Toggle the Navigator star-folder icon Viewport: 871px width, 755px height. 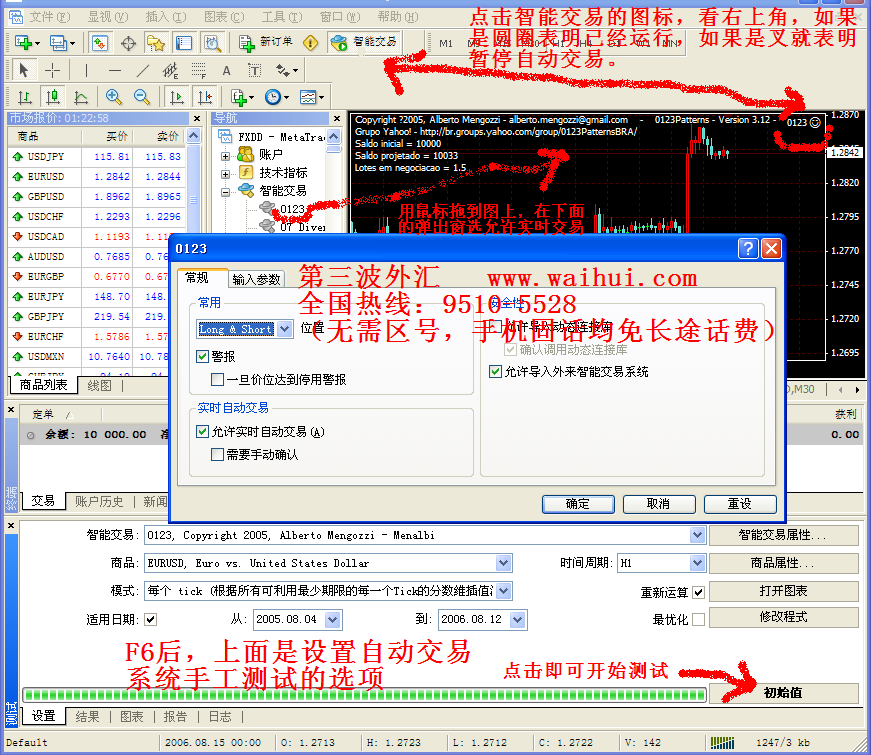point(156,43)
